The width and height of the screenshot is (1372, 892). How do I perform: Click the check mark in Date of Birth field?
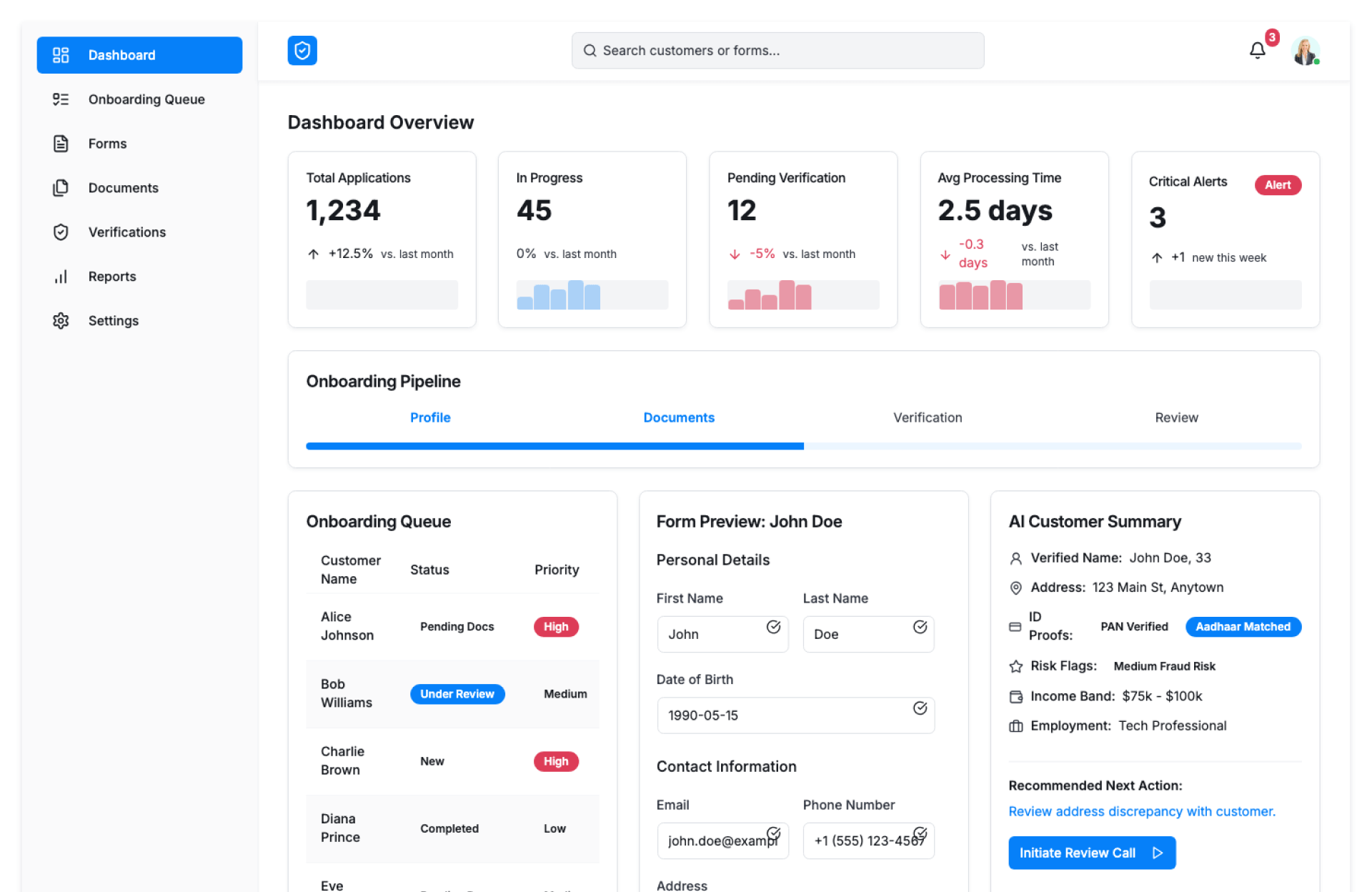[x=920, y=708]
